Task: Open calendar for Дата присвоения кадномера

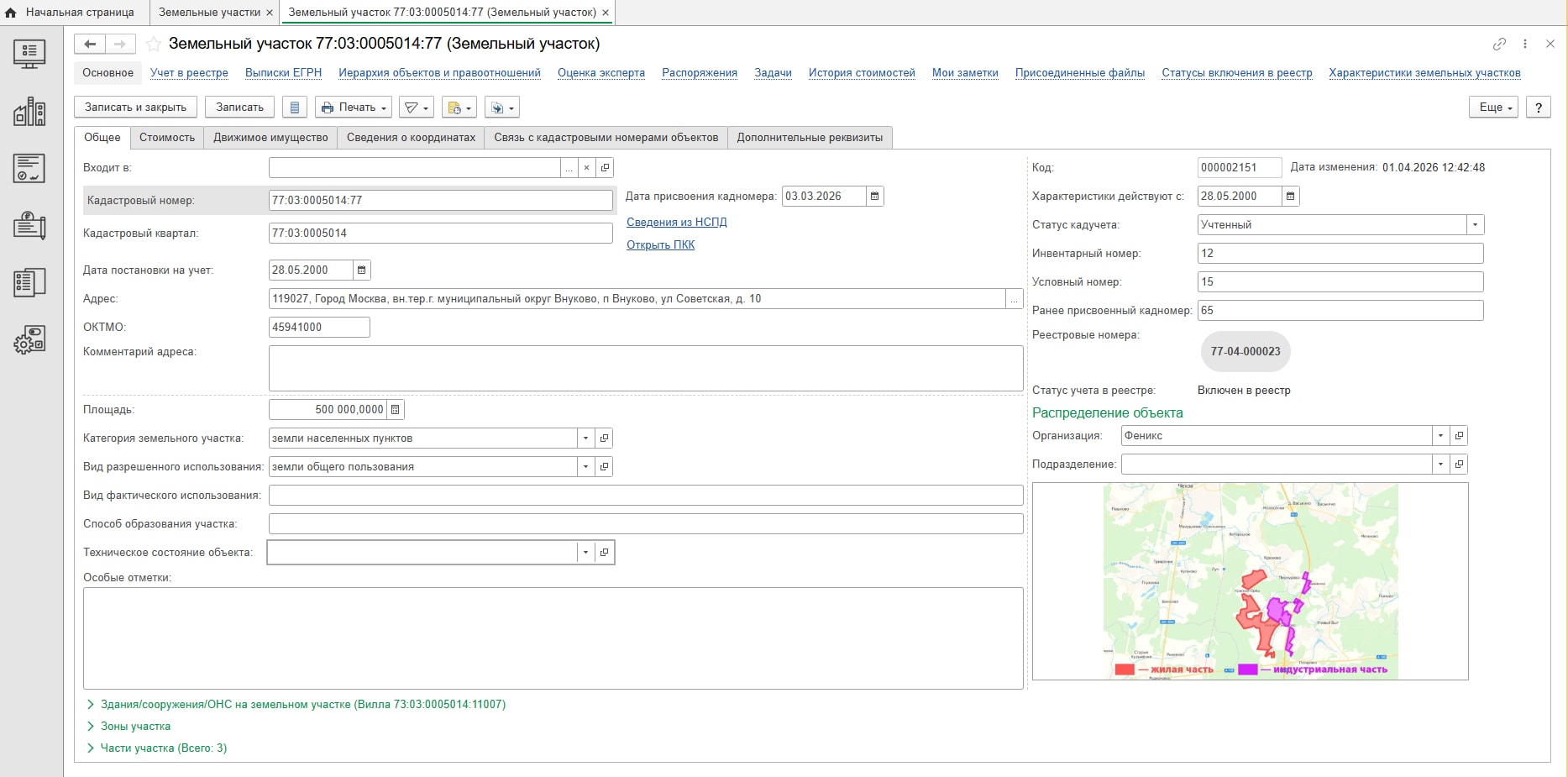Action: 875,197
